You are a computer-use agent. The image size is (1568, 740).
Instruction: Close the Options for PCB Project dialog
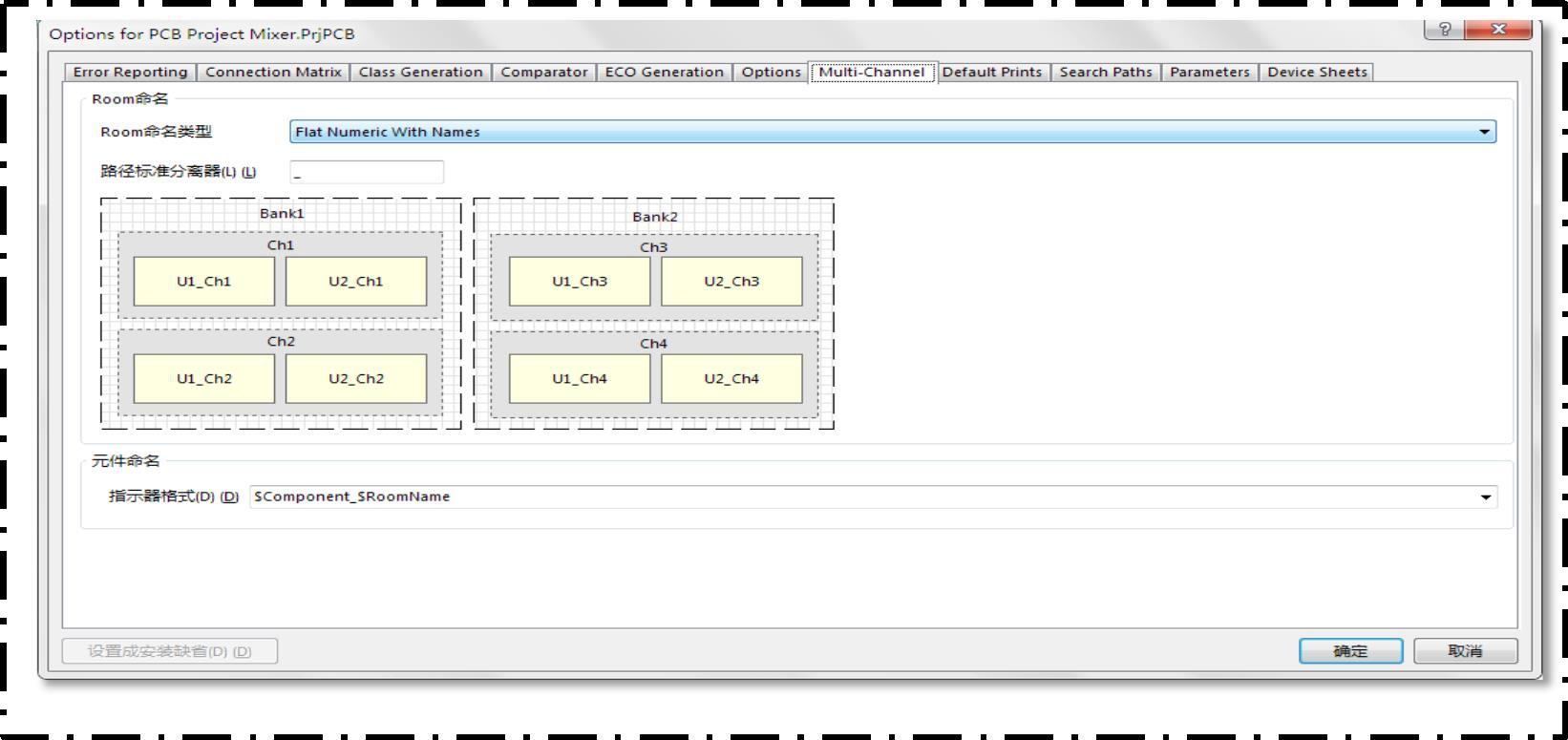[1497, 30]
